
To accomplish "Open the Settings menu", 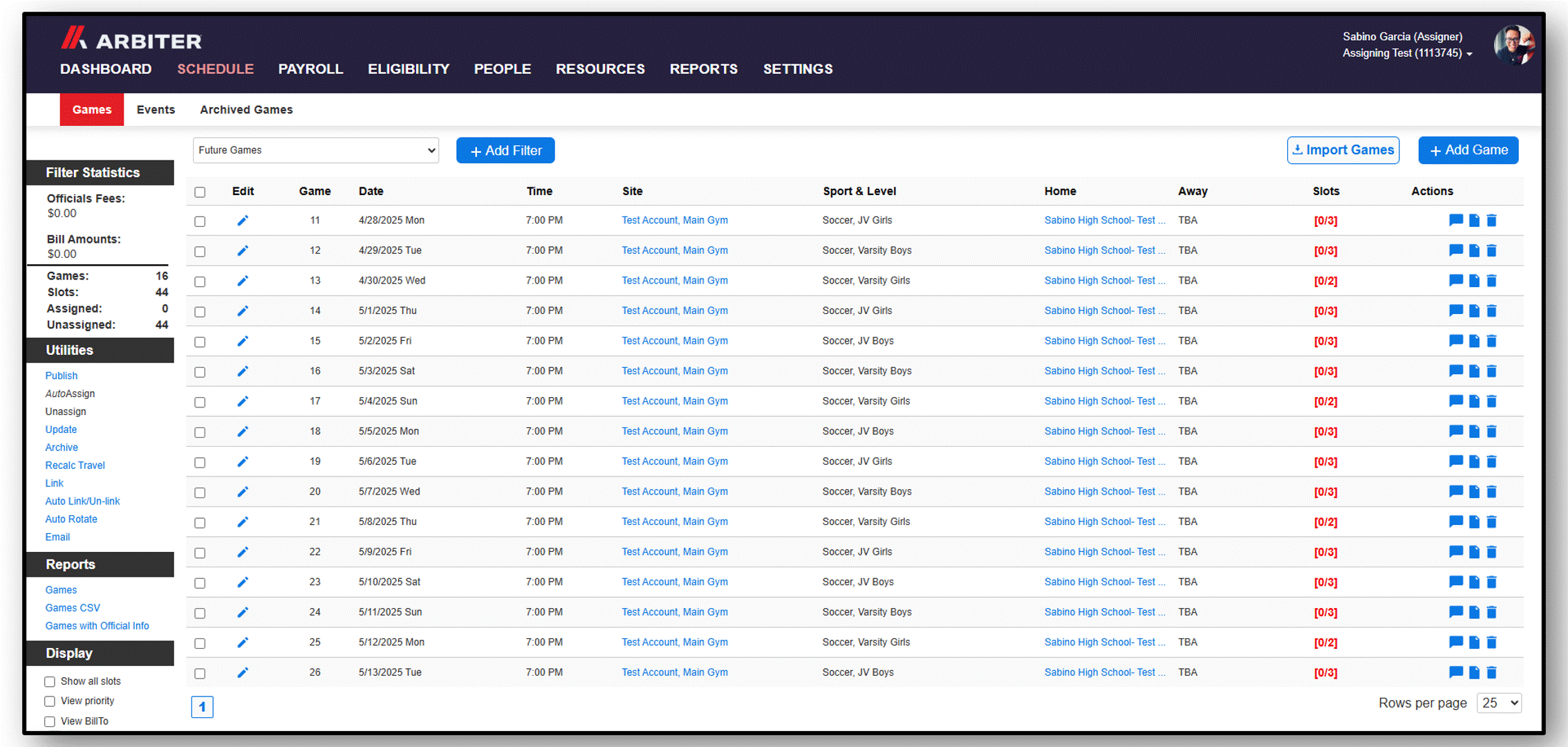I will coord(798,69).
